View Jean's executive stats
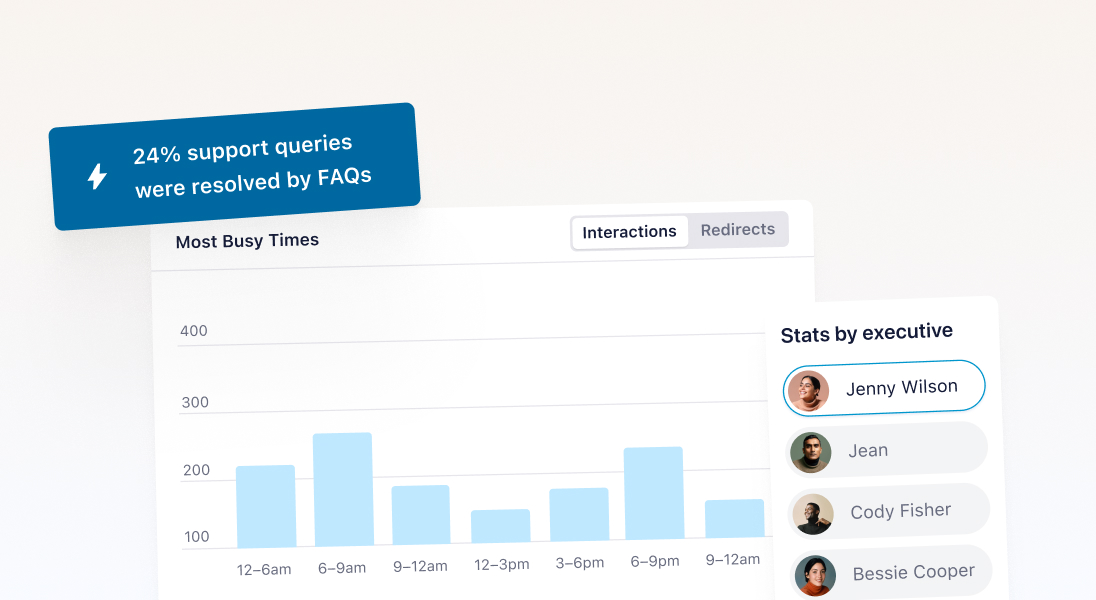The image size is (1096, 600). pos(886,449)
